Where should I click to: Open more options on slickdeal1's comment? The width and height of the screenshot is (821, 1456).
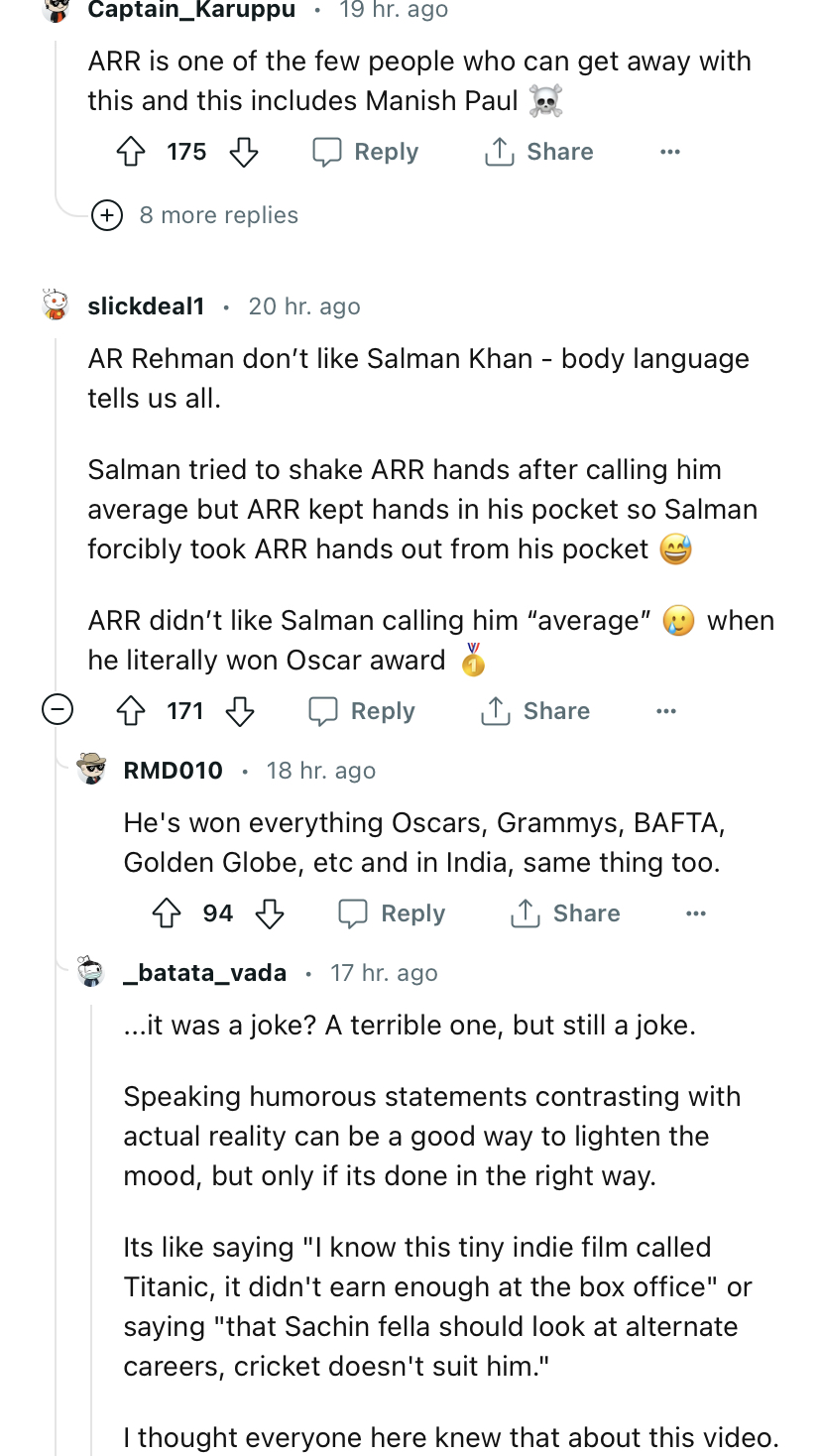click(x=666, y=711)
